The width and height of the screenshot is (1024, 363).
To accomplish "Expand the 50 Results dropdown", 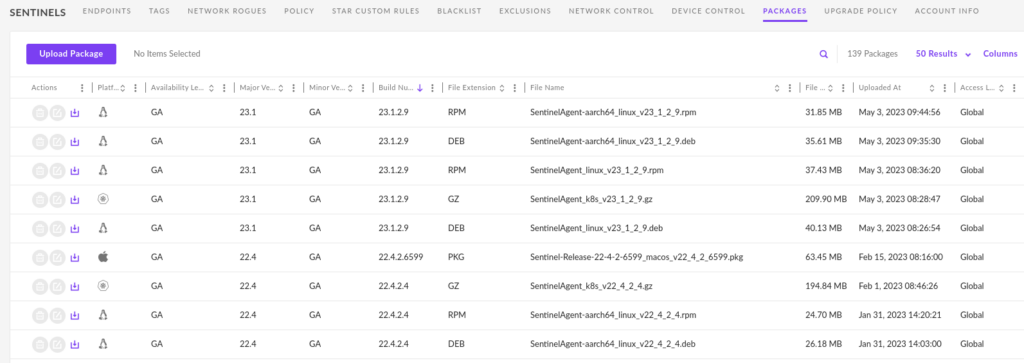I will 944,54.
